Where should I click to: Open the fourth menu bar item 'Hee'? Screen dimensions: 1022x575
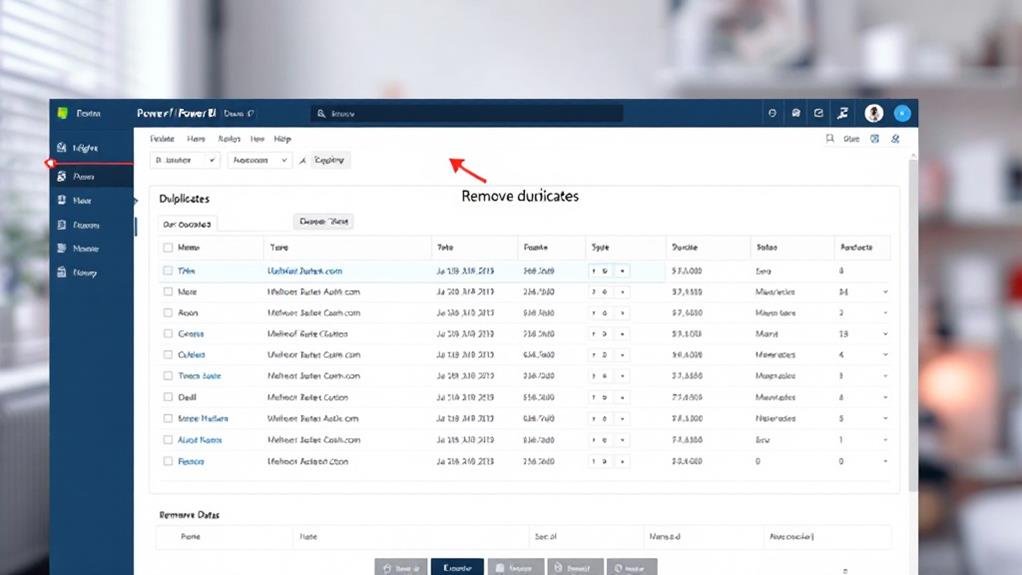pyautogui.click(x=257, y=139)
